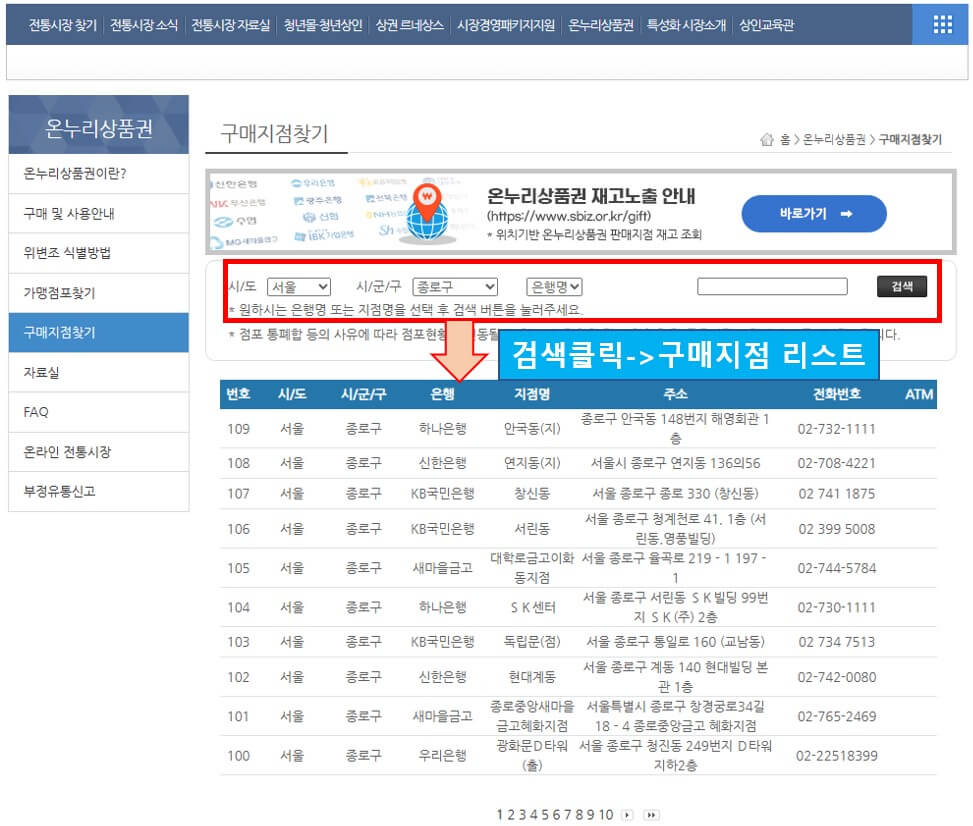Open 특성화 시장소개 menu
Viewport: 973px width, 826px height.
tap(686, 25)
